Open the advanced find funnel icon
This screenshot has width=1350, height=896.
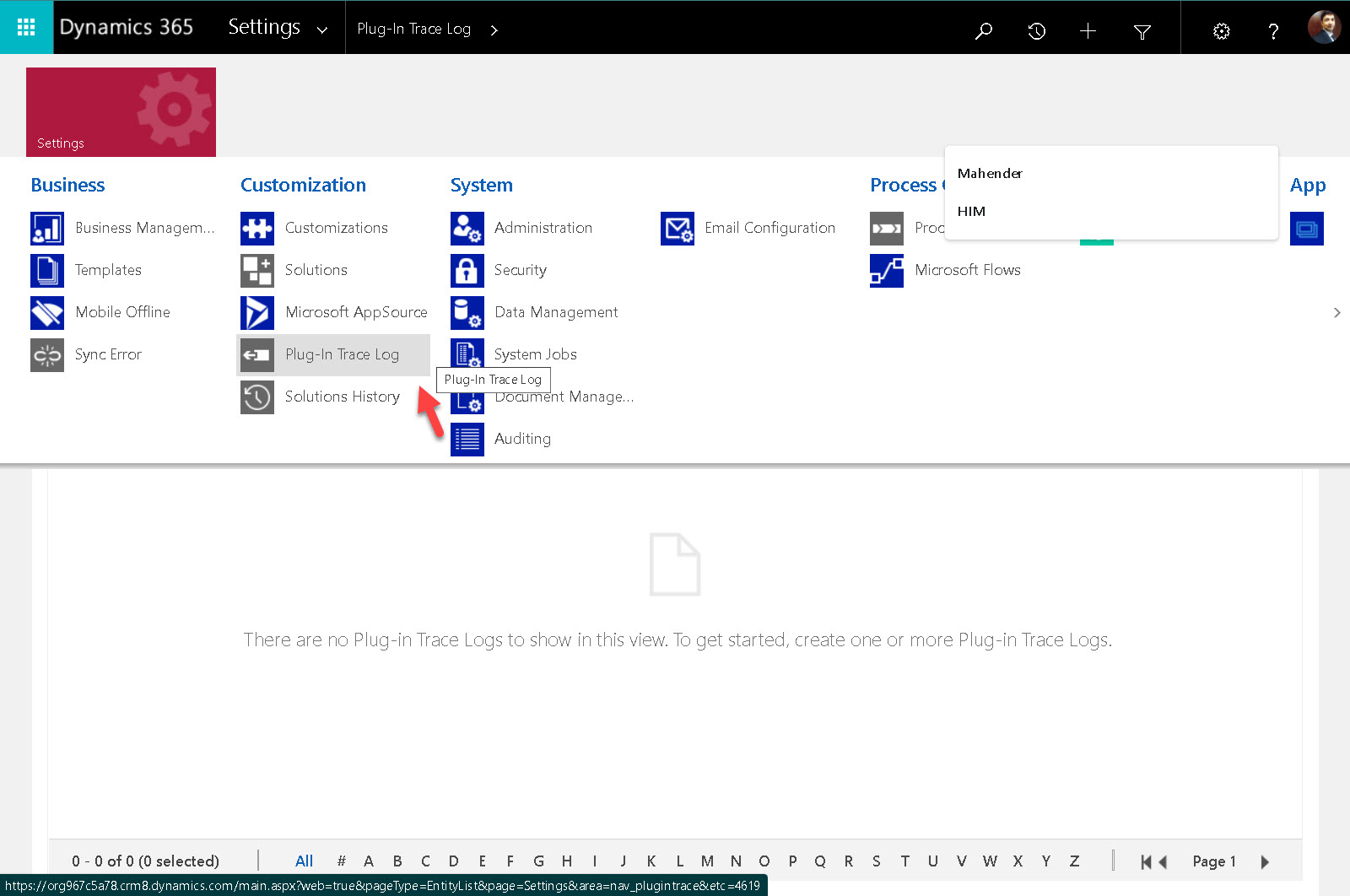pos(1142,31)
